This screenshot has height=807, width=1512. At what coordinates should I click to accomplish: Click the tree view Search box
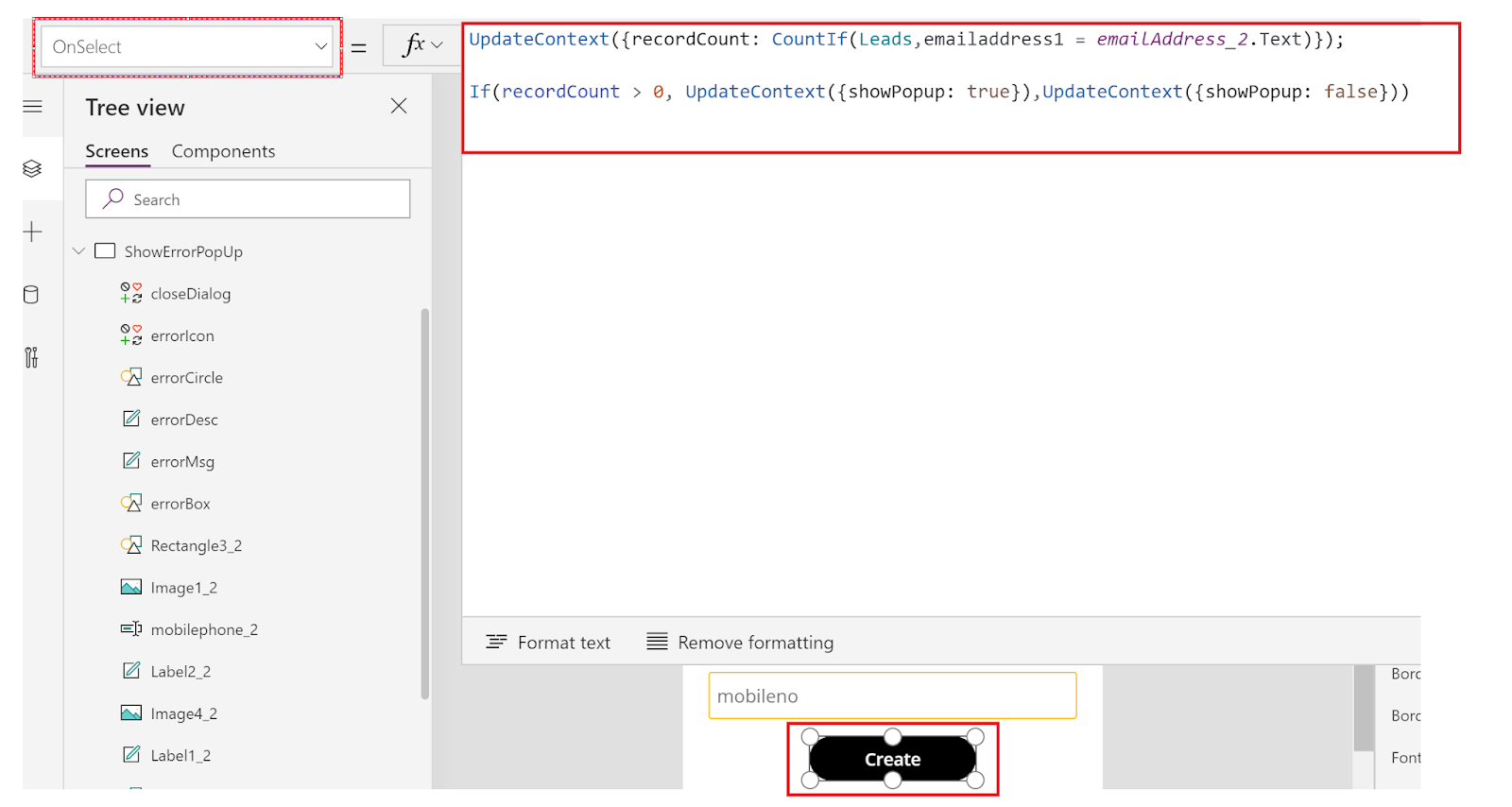point(248,199)
